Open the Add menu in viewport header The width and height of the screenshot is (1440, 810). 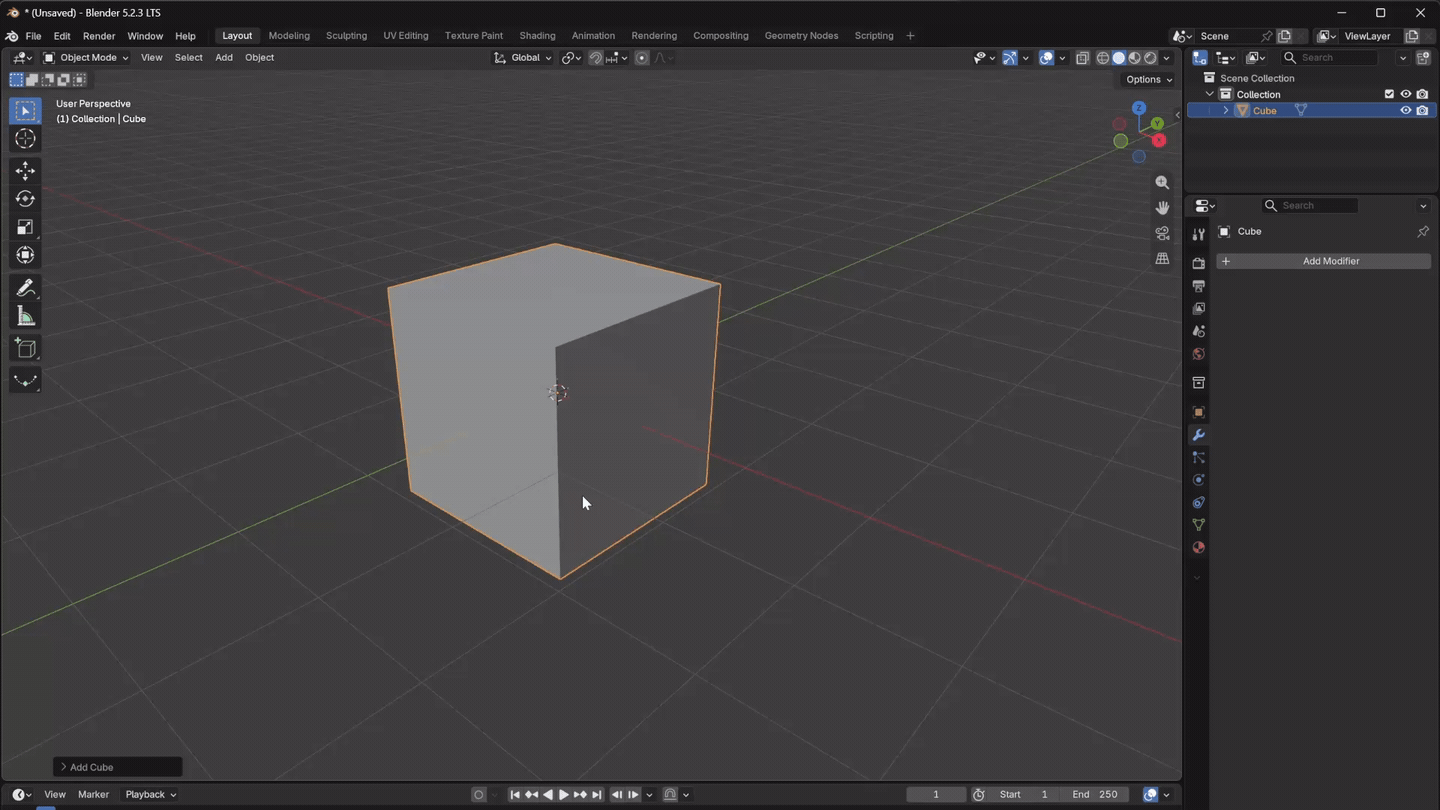point(224,58)
